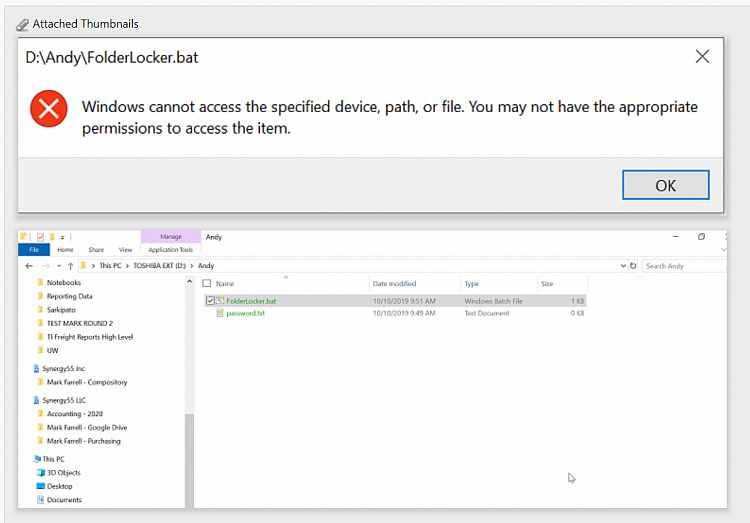Image resolution: width=750 pixels, height=523 pixels.
Task: Click the Windows Batch File type cell
Action: (x=493, y=301)
